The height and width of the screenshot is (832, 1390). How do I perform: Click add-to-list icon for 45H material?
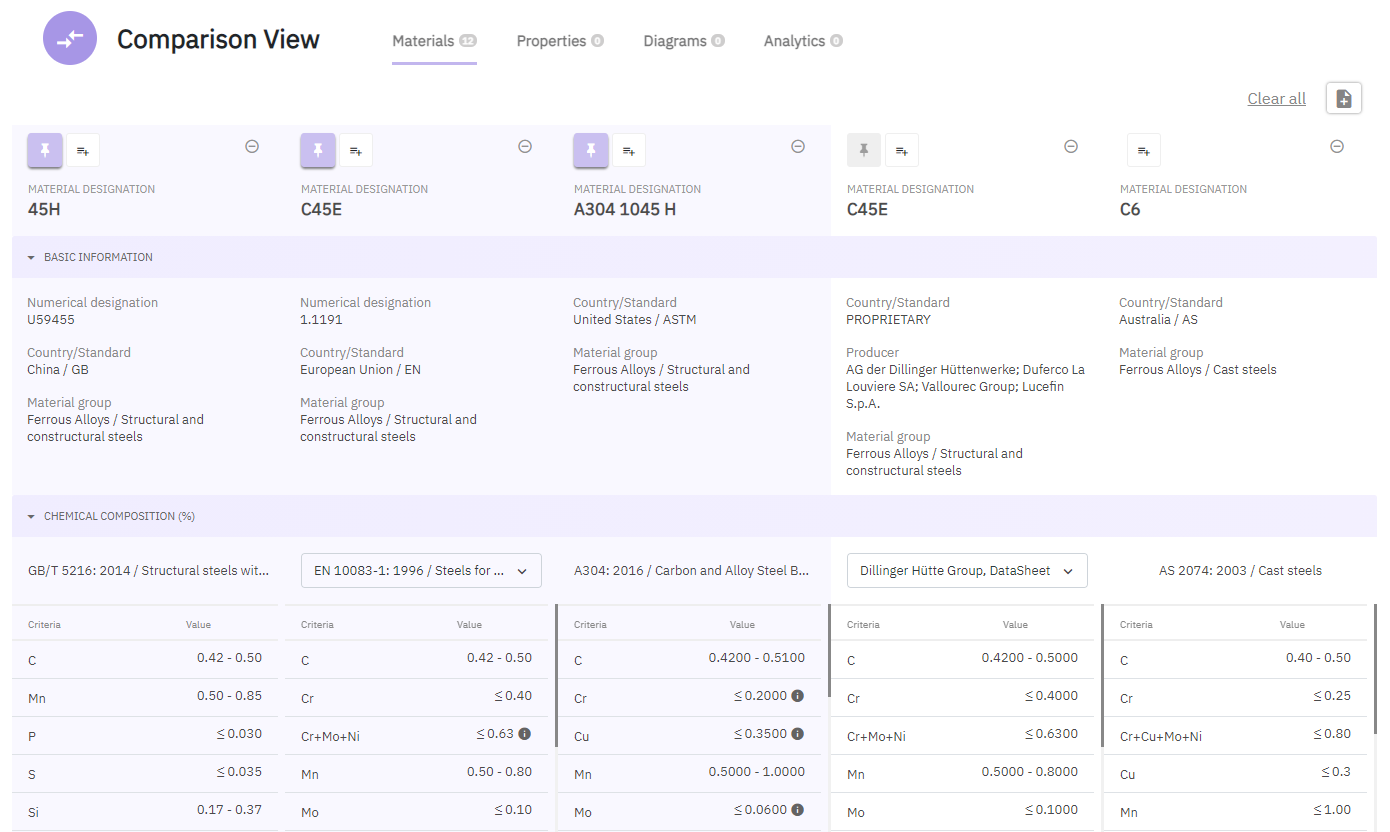coord(83,150)
